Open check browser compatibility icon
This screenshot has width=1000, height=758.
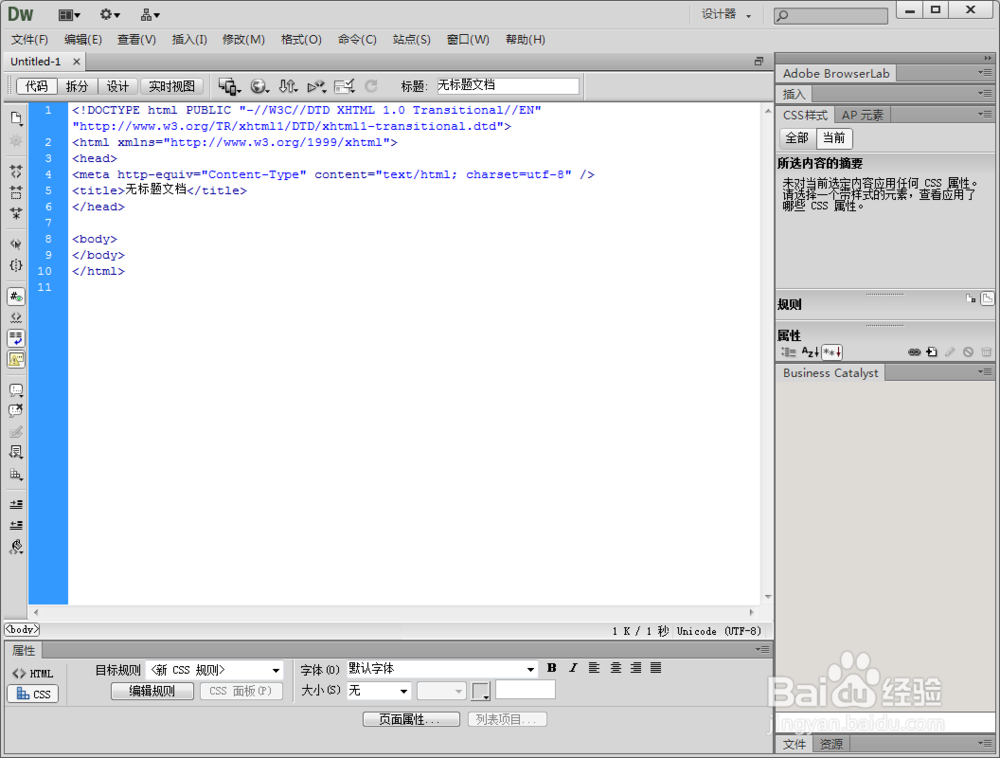344,86
